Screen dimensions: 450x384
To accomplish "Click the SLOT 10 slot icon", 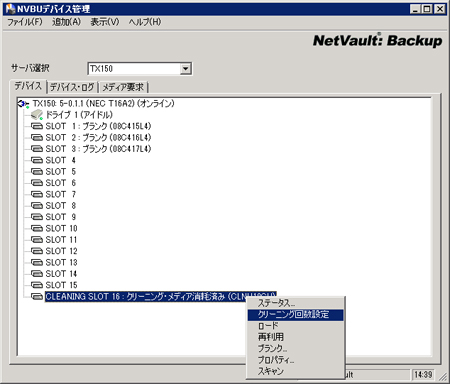I will [x=37, y=228].
